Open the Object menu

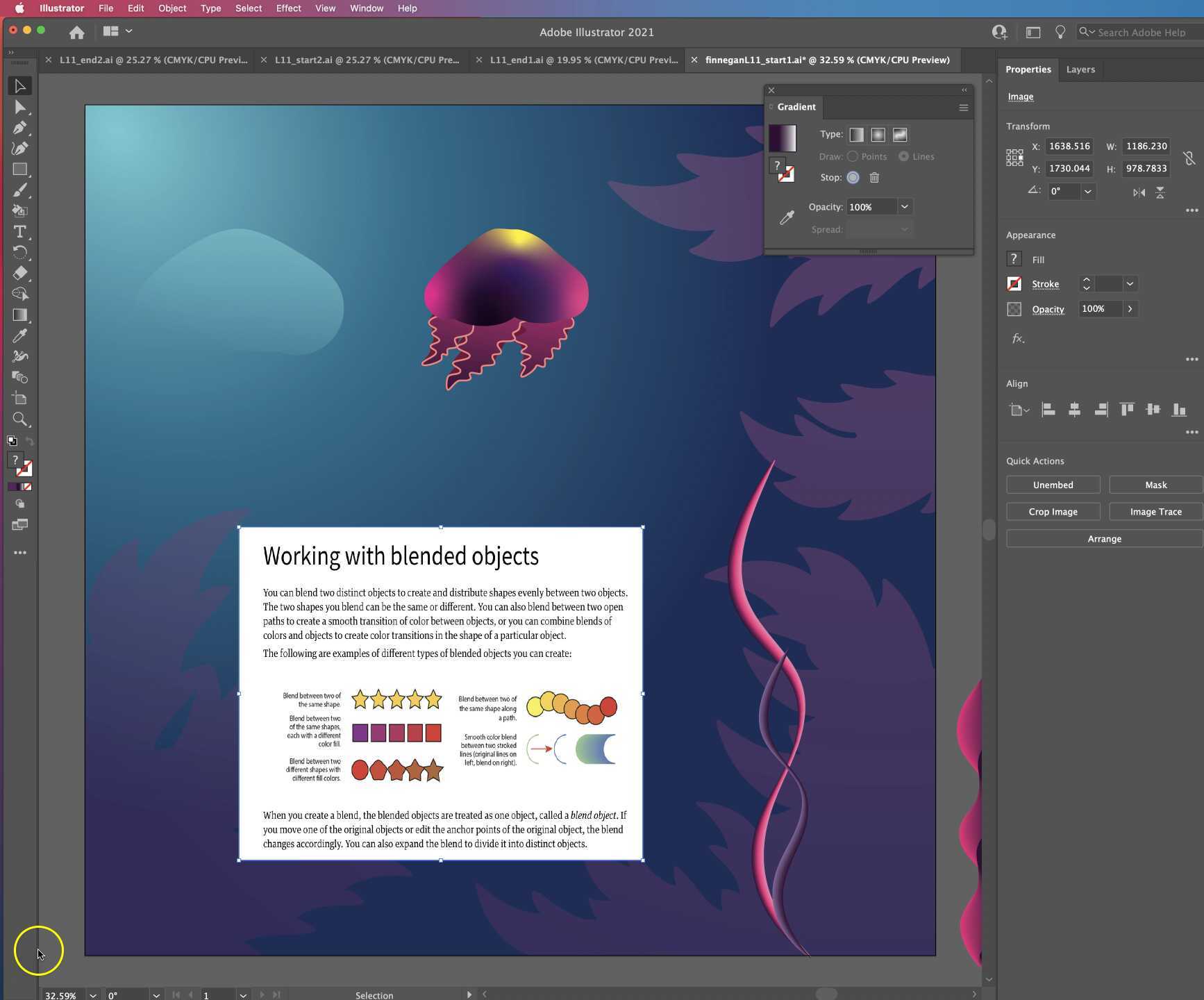(x=172, y=8)
